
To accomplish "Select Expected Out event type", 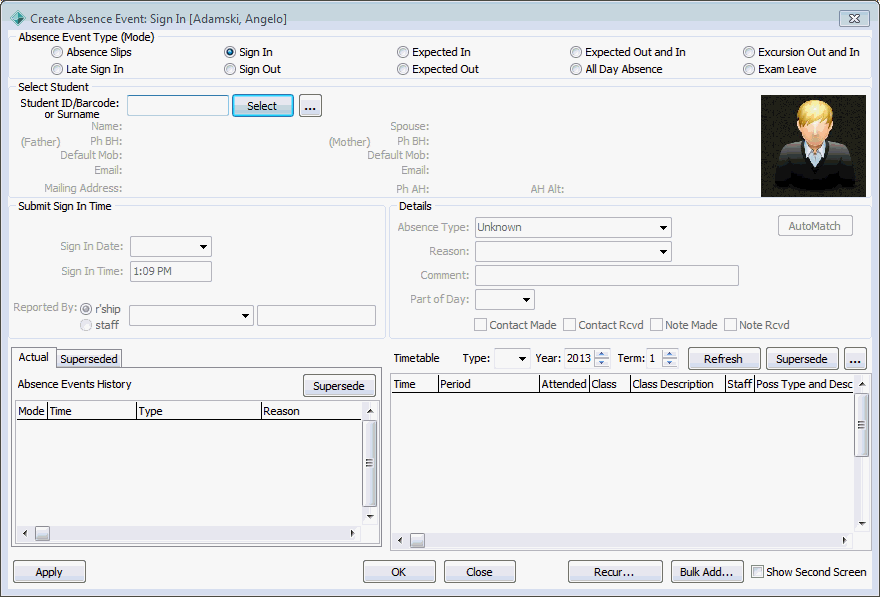I will [402, 69].
